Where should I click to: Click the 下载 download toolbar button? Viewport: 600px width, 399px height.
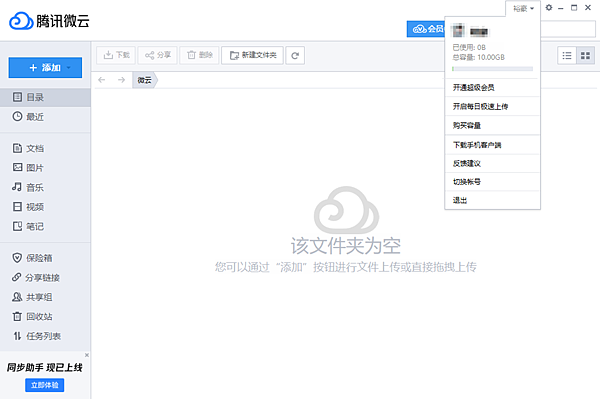(x=116, y=55)
